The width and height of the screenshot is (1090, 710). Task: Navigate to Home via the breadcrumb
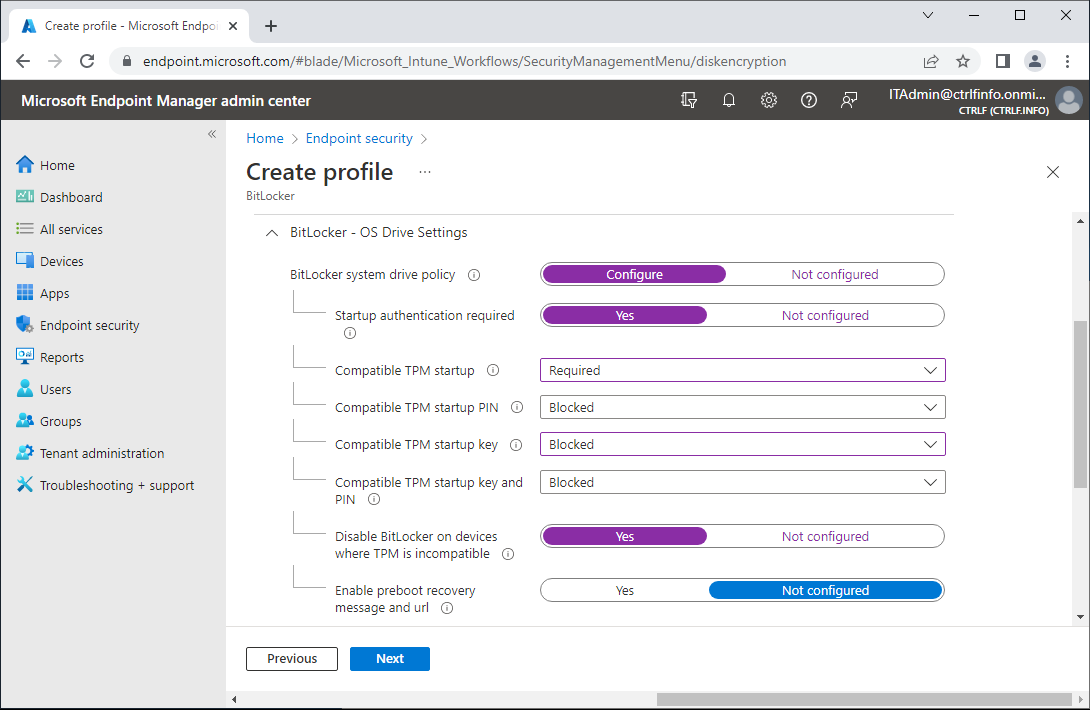[264, 138]
